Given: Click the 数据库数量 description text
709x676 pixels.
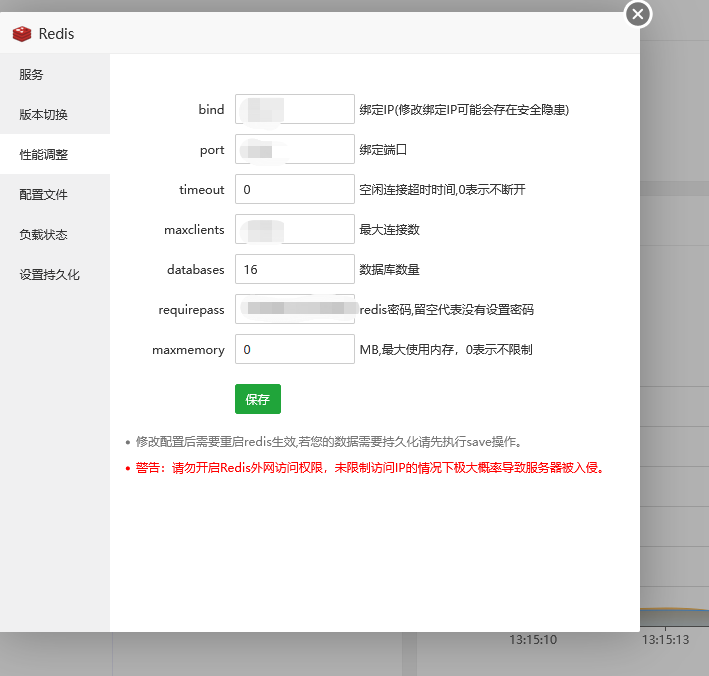Looking at the screenshot, I should pyautogui.click(x=389, y=269).
